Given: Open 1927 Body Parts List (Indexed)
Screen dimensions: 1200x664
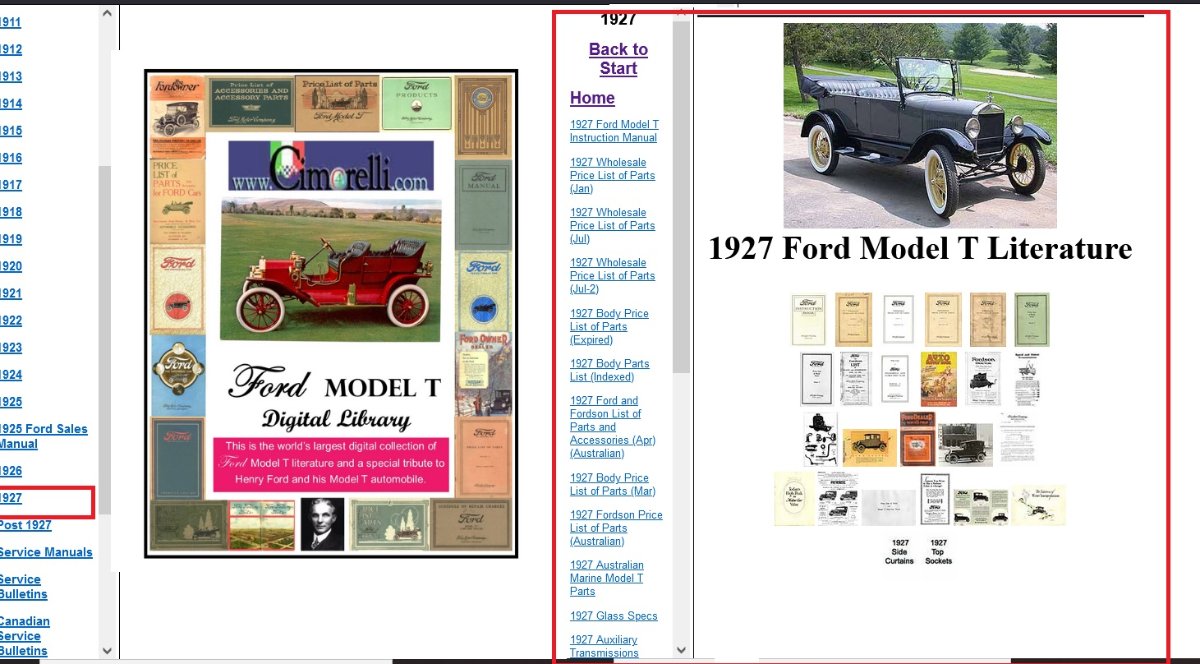Looking at the screenshot, I should pyautogui.click(x=609, y=370).
